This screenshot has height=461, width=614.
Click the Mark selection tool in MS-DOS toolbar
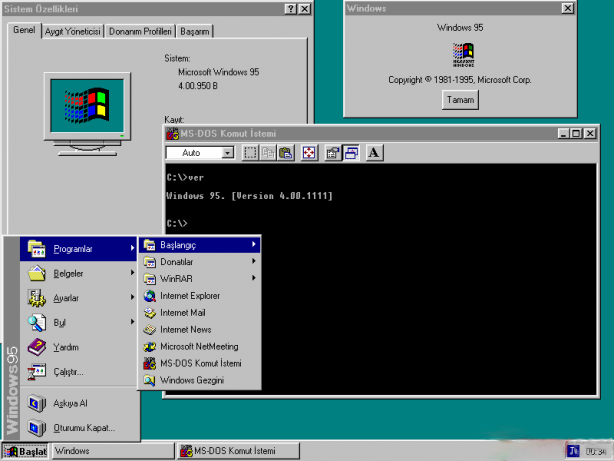tap(250, 153)
